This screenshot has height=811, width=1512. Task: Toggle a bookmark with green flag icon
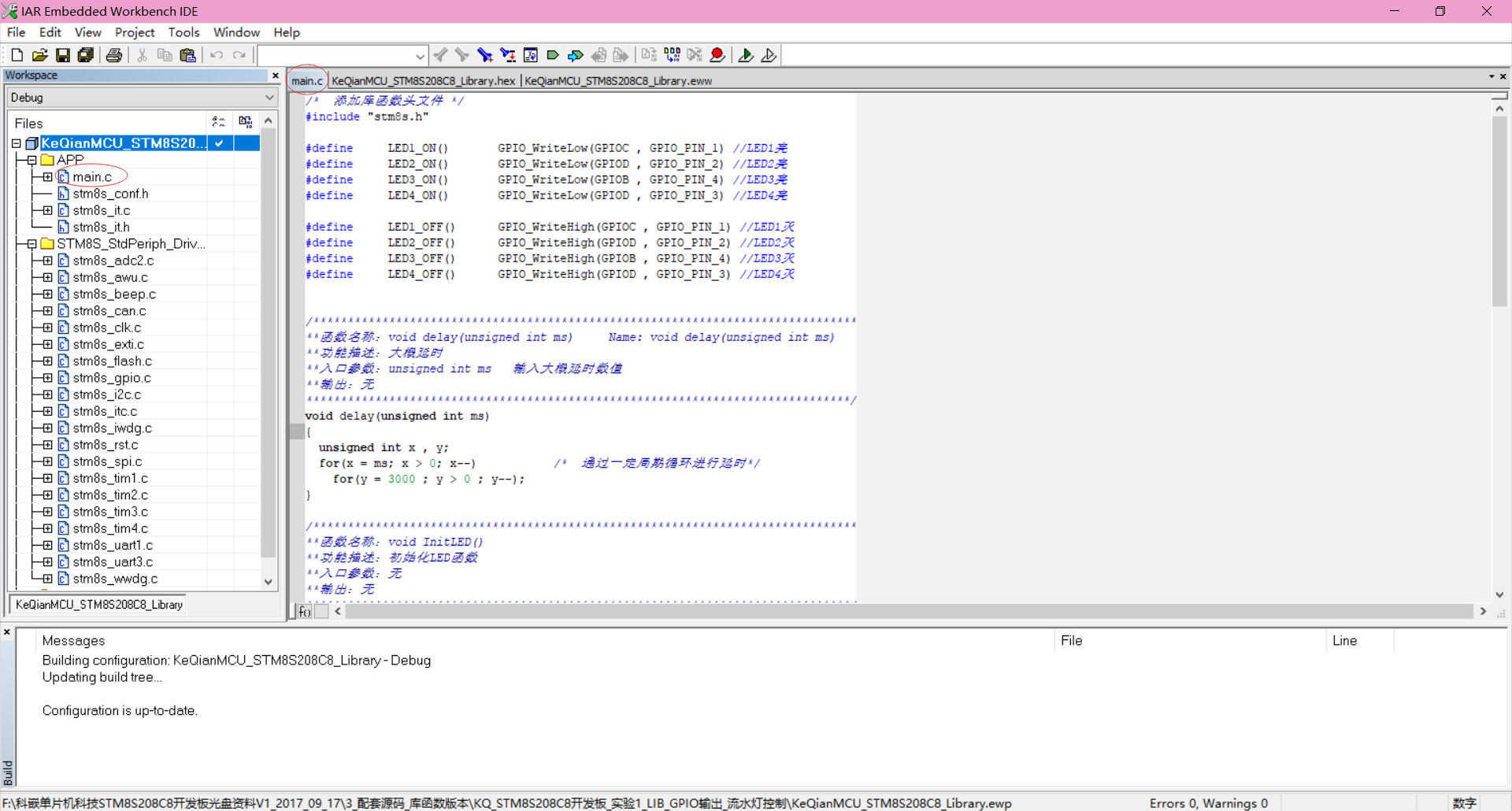(x=553, y=55)
